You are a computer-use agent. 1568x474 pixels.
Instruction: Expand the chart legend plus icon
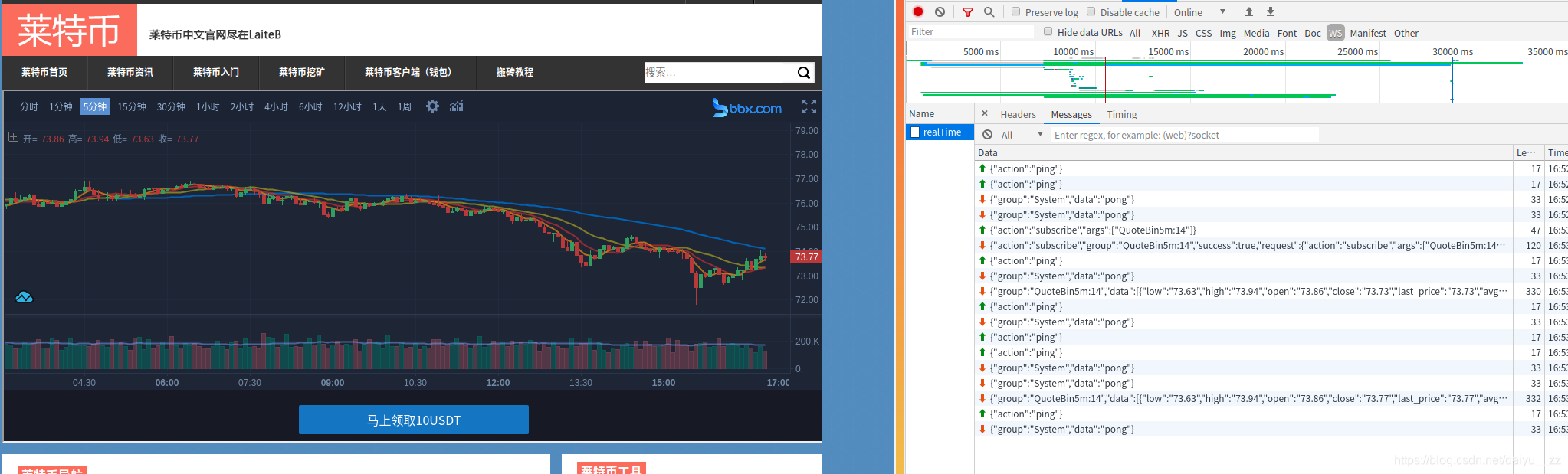13,137
